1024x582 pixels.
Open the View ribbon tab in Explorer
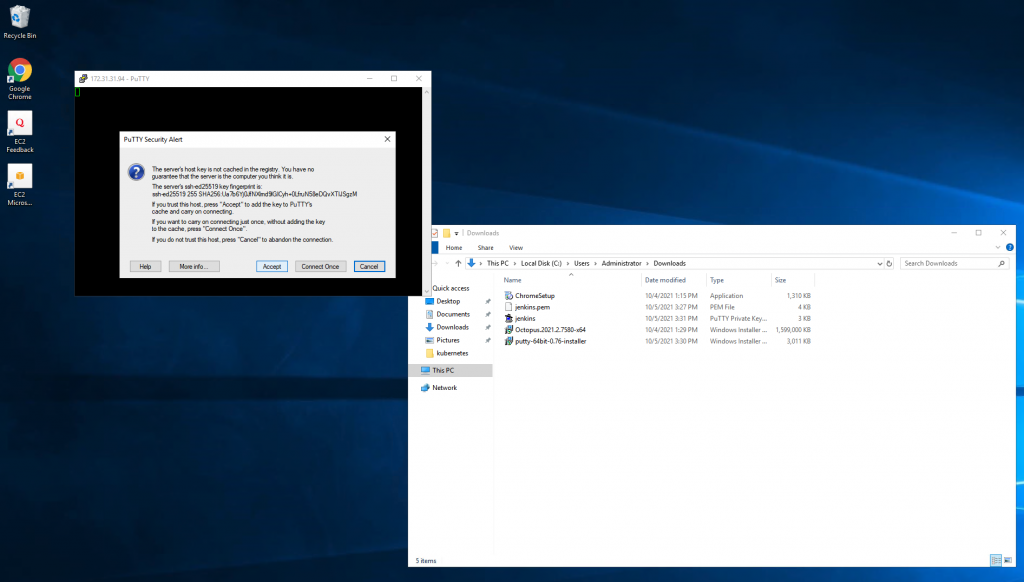(516, 248)
